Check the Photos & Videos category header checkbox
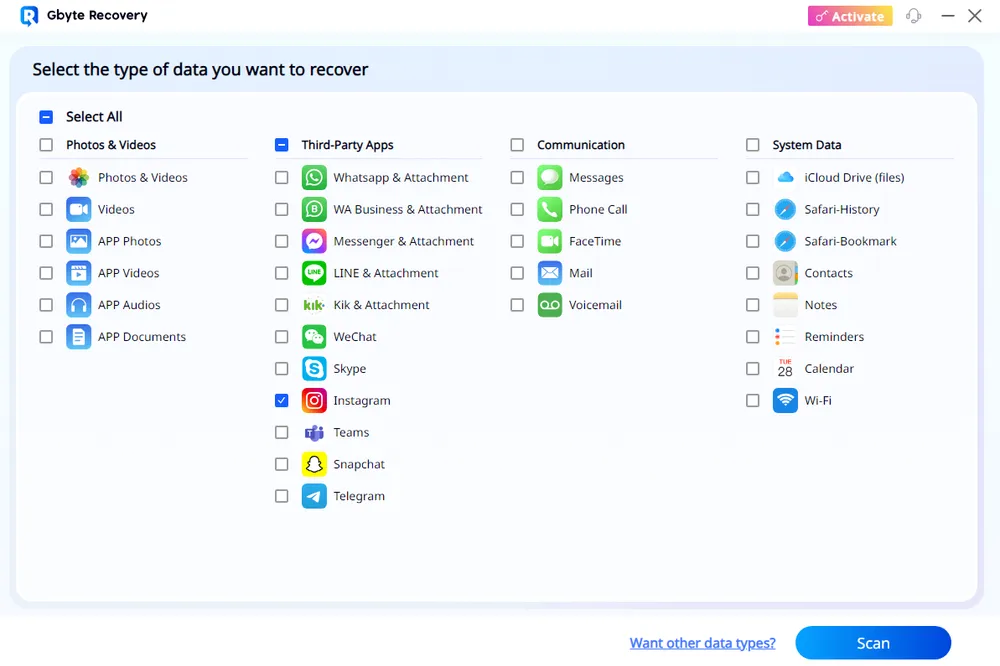1000x666 pixels. [x=46, y=145]
